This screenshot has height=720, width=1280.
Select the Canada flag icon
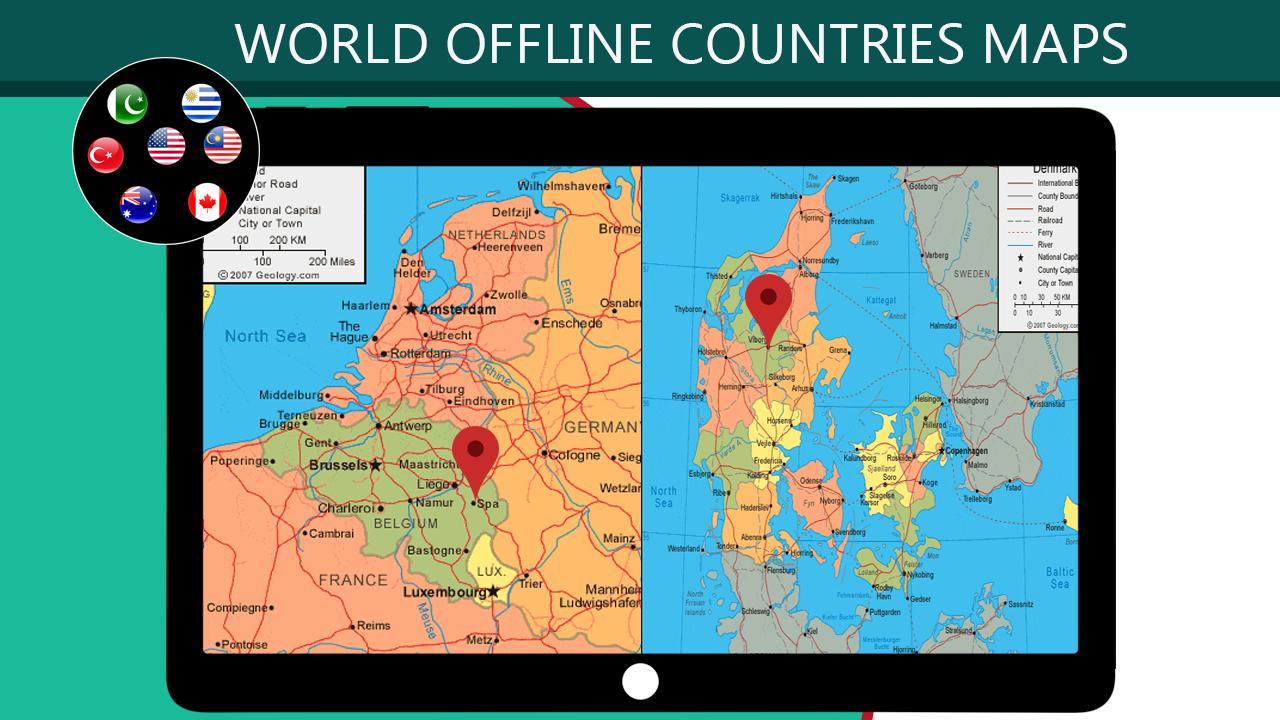207,203
